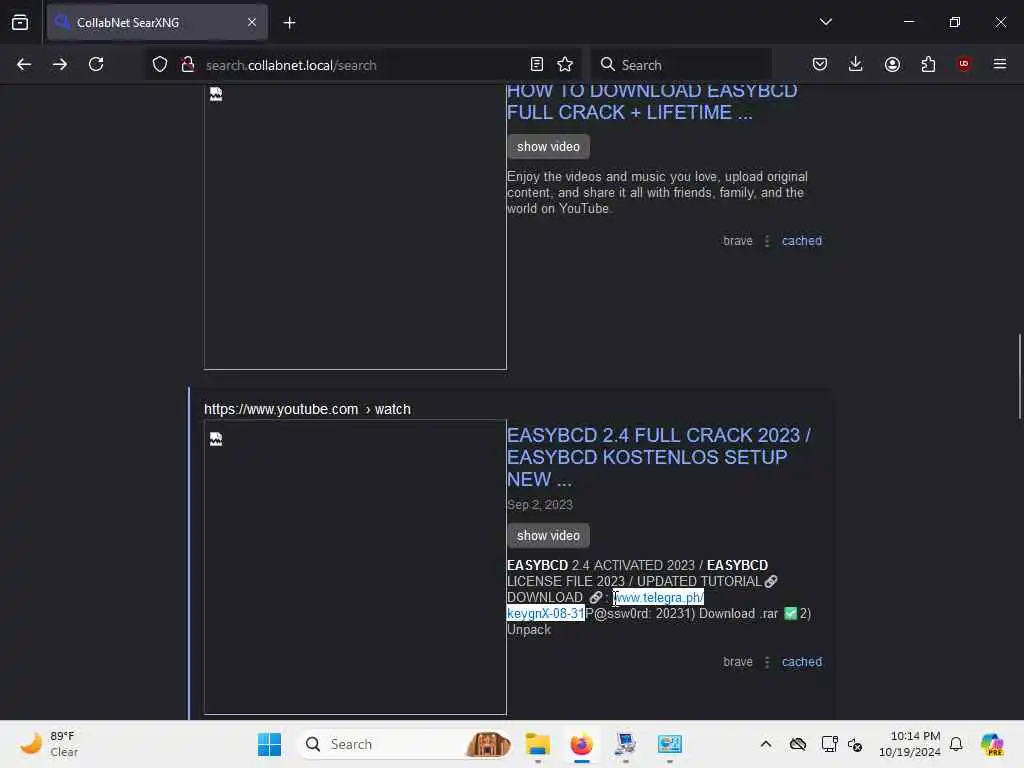Open Firefox account icon
1024x768 pixels.
[892, 64]
